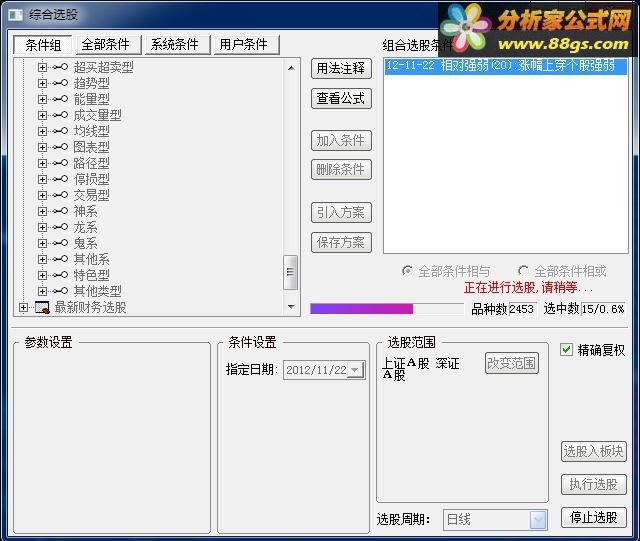Image resolution: width=640 pixels, height=541 pixels.
Task: Open the 选股周期 日线 dropdown
Action: 538,520
